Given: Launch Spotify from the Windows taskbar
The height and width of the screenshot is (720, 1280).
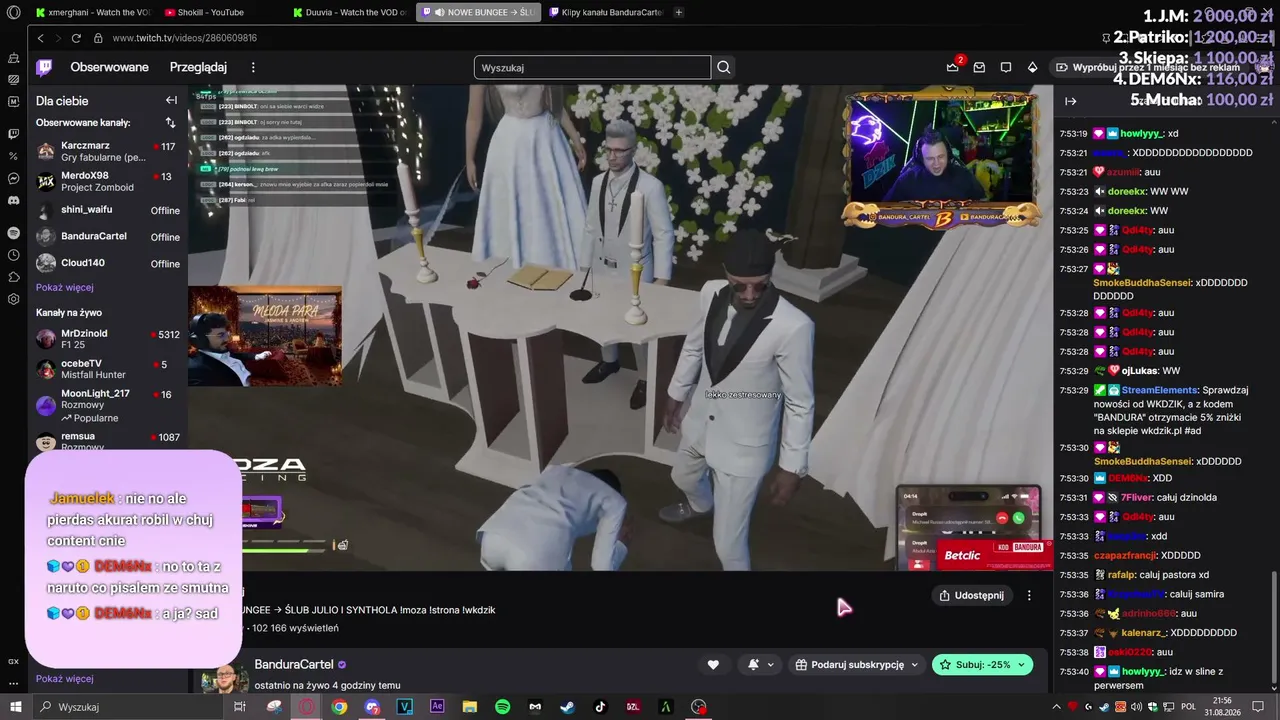Looking at the screenshot, I should [503, 707].
